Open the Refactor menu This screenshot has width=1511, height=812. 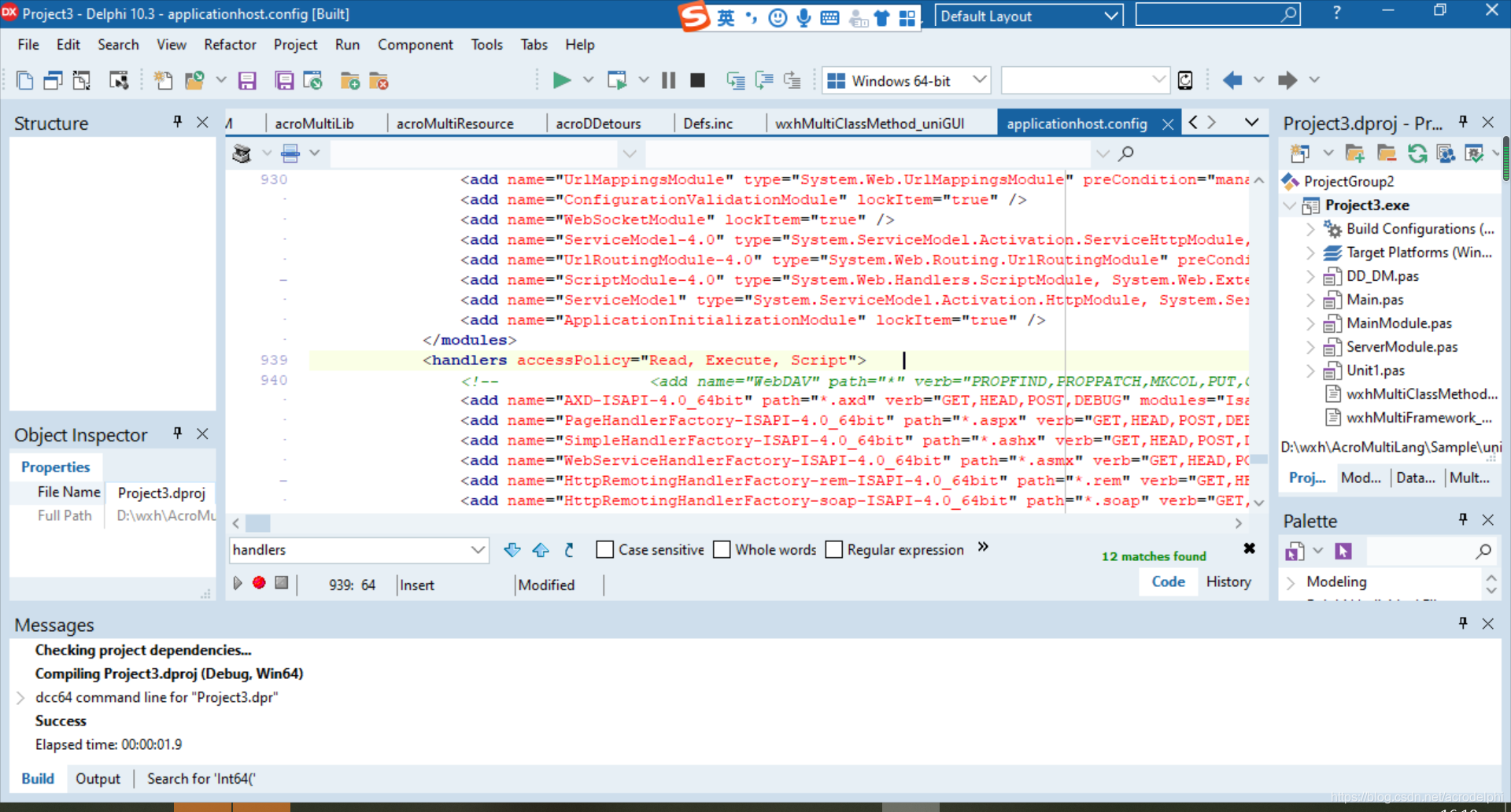[230, 45]
